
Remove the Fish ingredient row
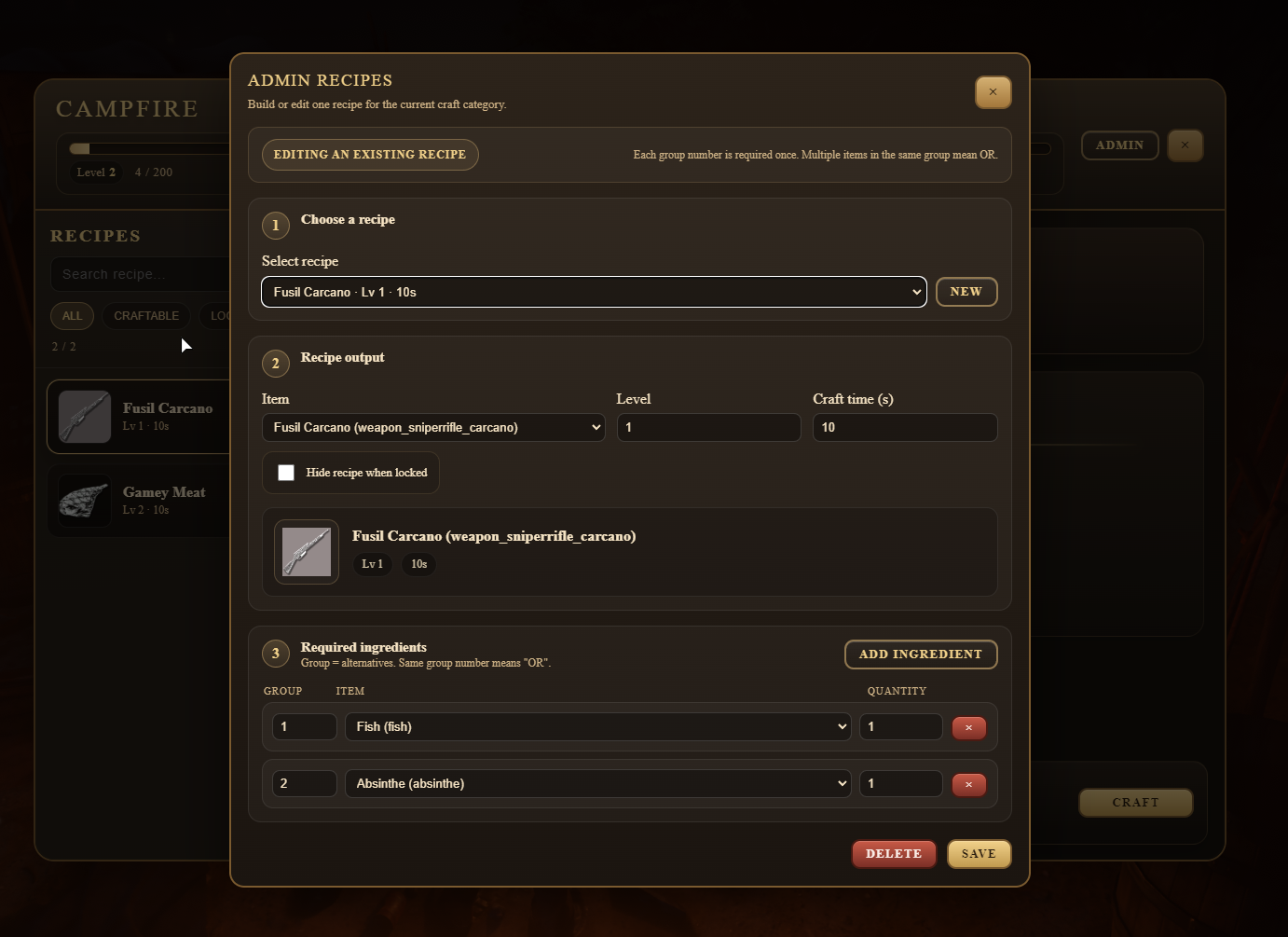pyautogui.click(x=968, y=727)
